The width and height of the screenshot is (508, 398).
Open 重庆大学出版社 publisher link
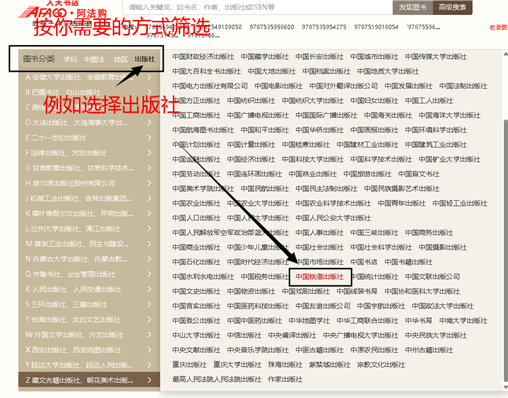tap(237, 365)
